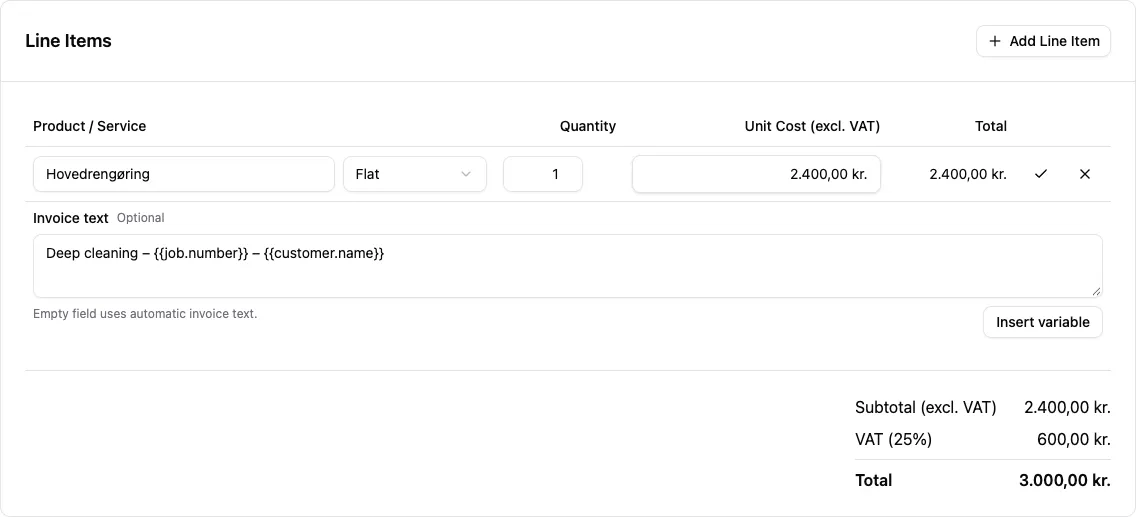Click the subtotal amount 2.400,00 kr.
This screenshot has width=1136, height=517.
pyautogui.click(x=1067, y=408)
